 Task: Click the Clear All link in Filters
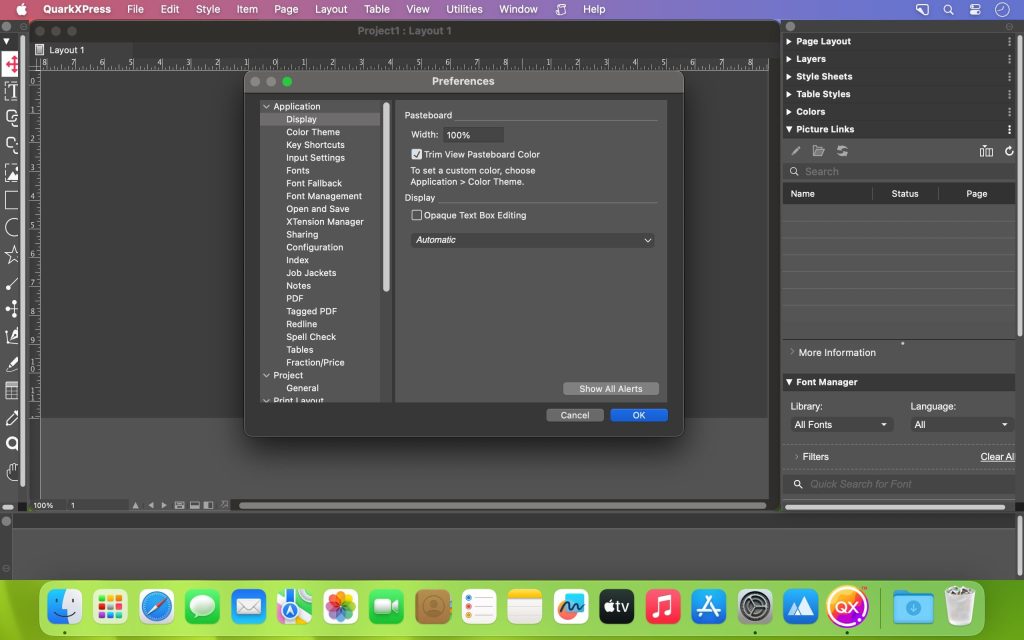tap(997, 456)
